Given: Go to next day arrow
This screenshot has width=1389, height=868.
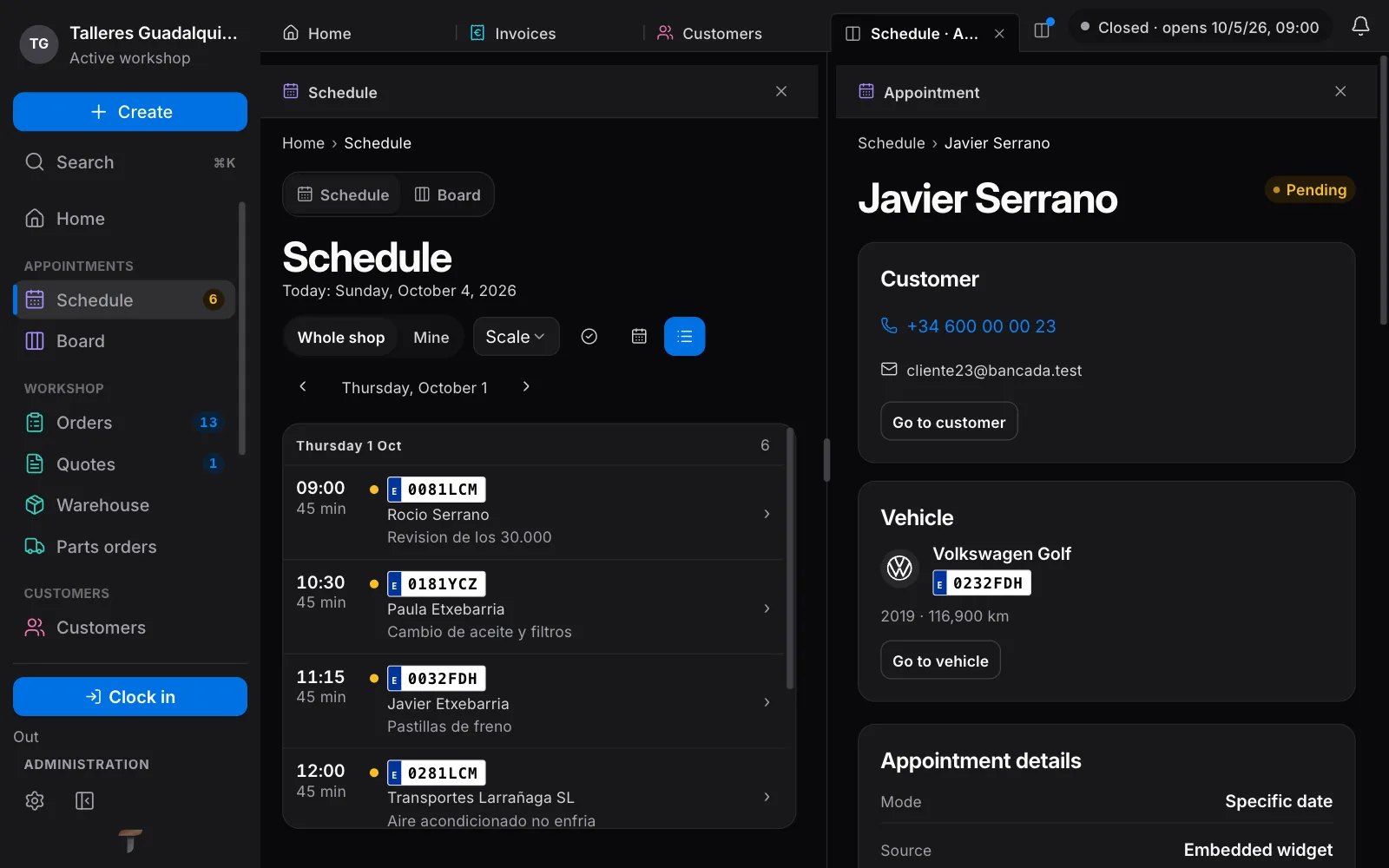Looking at the screenshot, I should point(526,387).
